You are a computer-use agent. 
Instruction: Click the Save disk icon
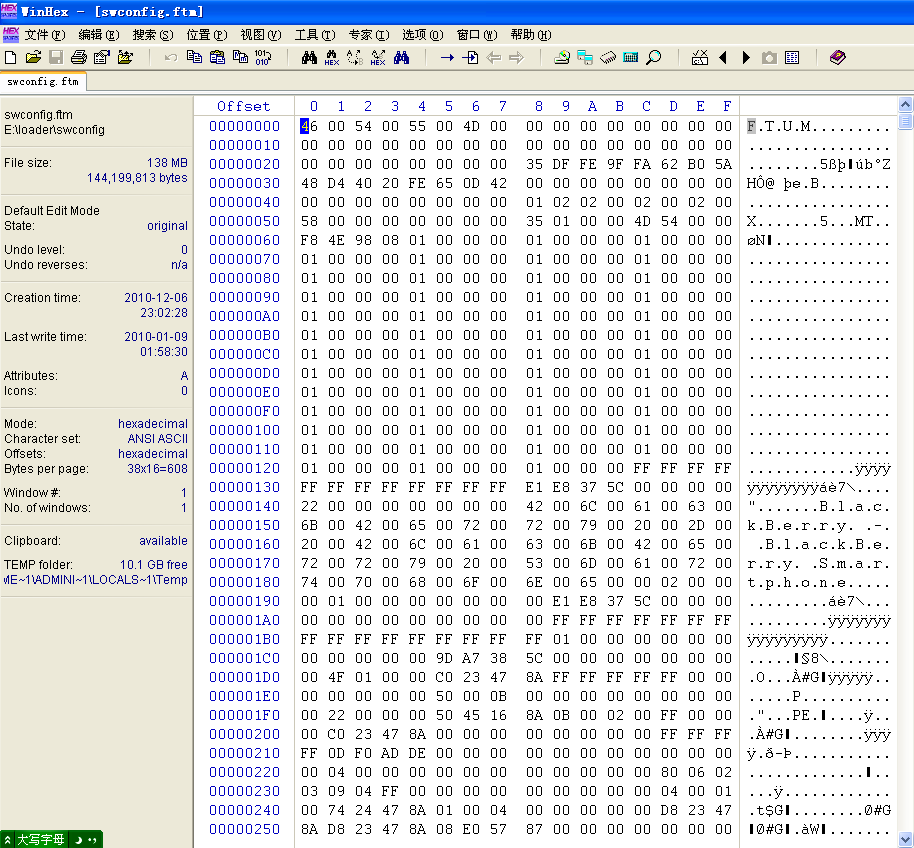tap(56, 57)
